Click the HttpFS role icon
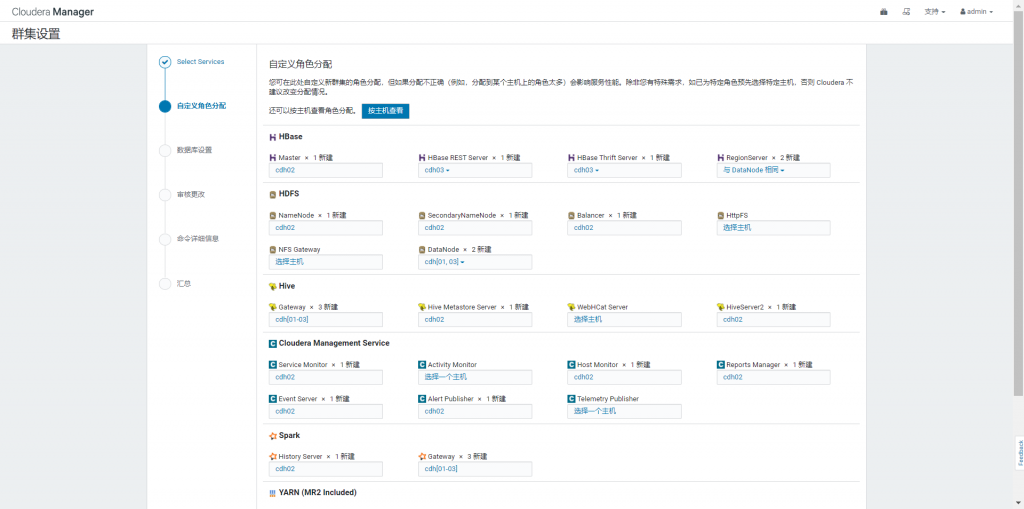 pos(721,215)
